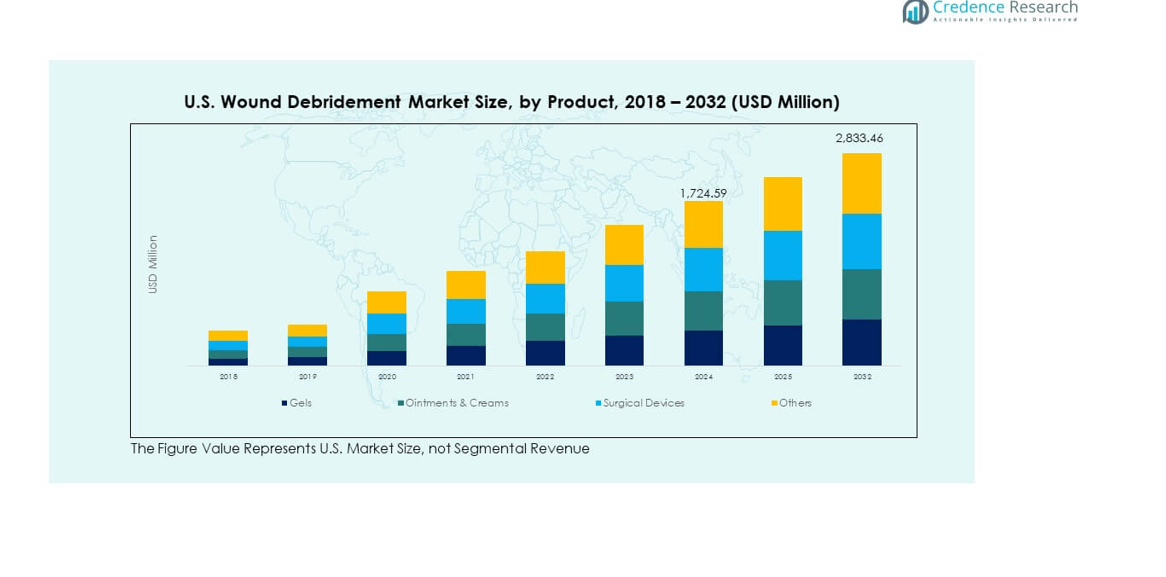
Task: Click the 2023 x-axis year label
Action: pyautogui.click(x=624, y=377)
